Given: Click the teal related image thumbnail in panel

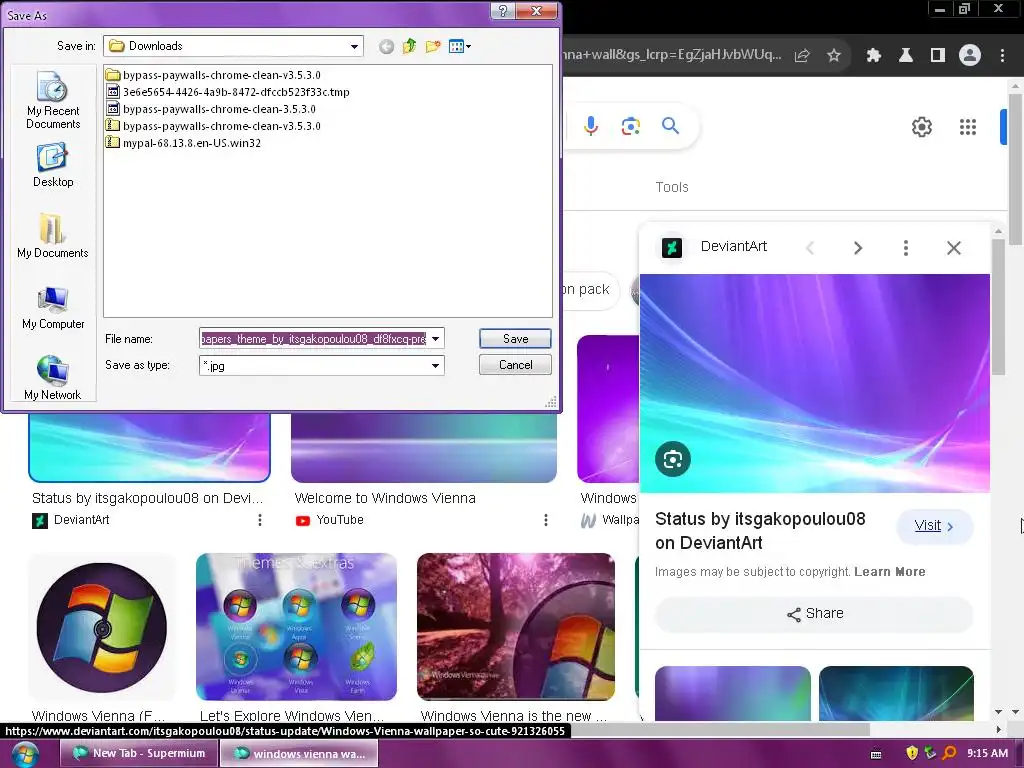Looking at the screenshot, I should tap(896, 694).
